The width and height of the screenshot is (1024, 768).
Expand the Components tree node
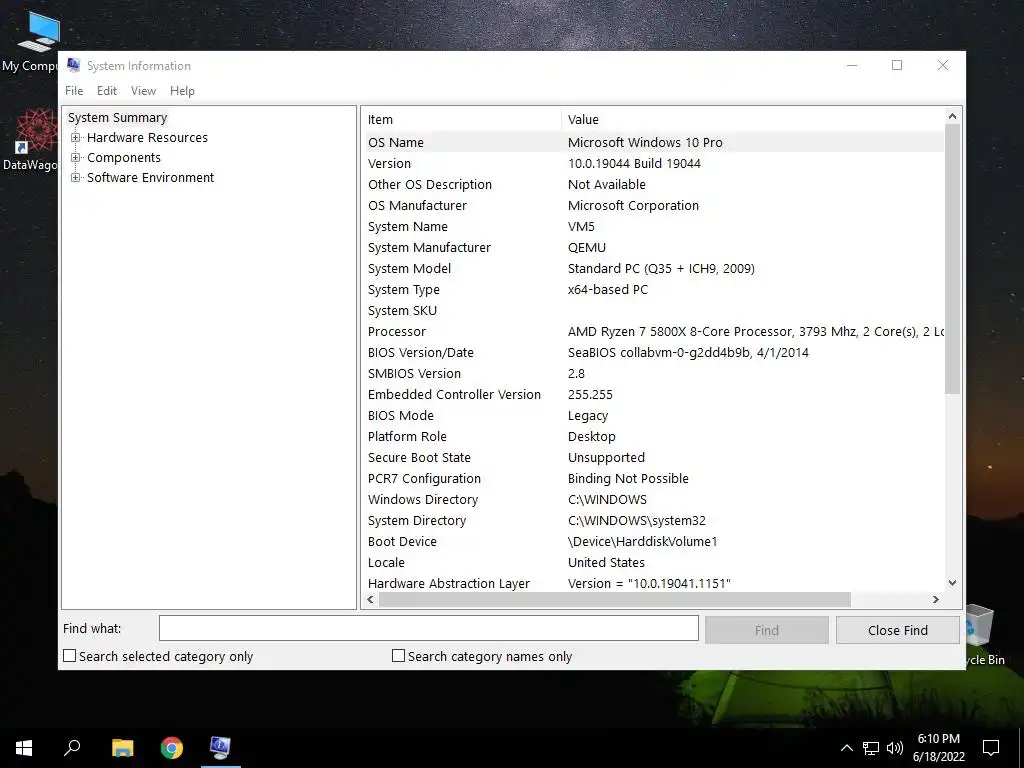pyautogui.click(x=76, y=158)
